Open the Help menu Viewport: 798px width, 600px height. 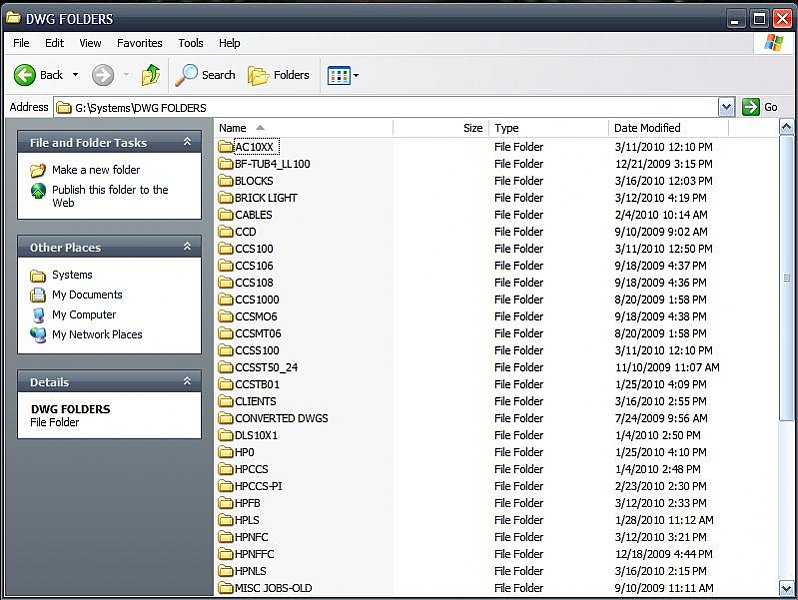230,43
